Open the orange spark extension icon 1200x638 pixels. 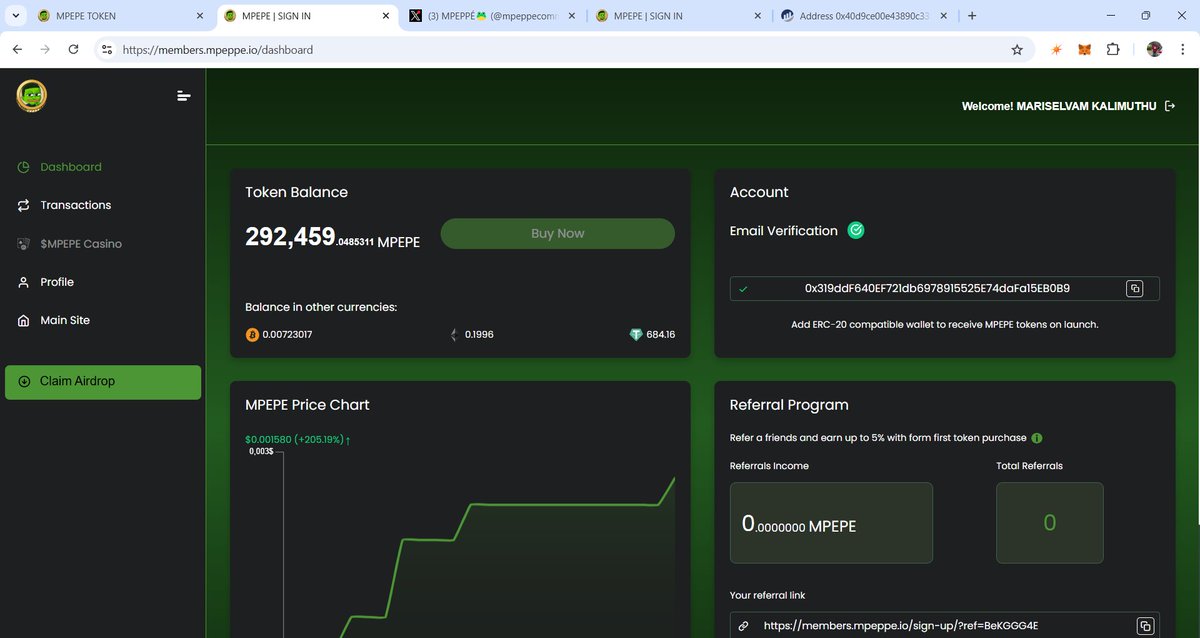(x=1056, y=49)
